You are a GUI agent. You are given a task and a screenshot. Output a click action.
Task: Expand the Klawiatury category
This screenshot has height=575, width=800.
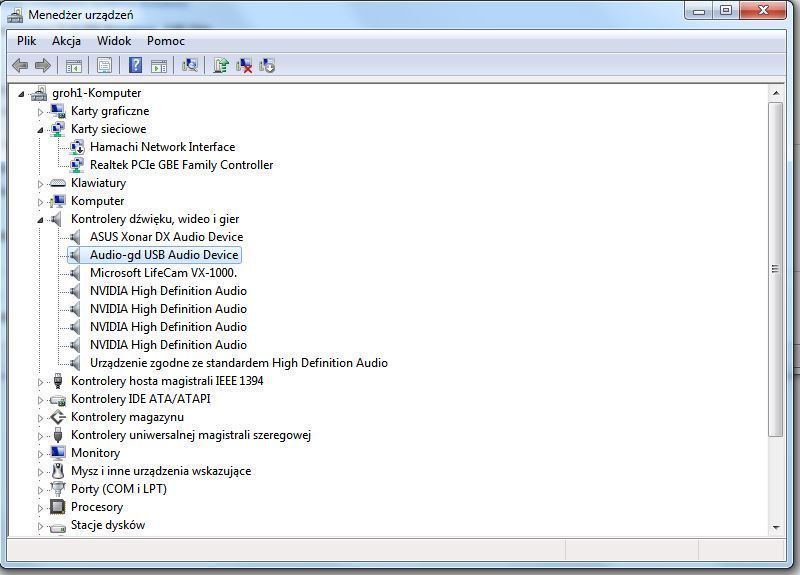(x=40, y=184)
